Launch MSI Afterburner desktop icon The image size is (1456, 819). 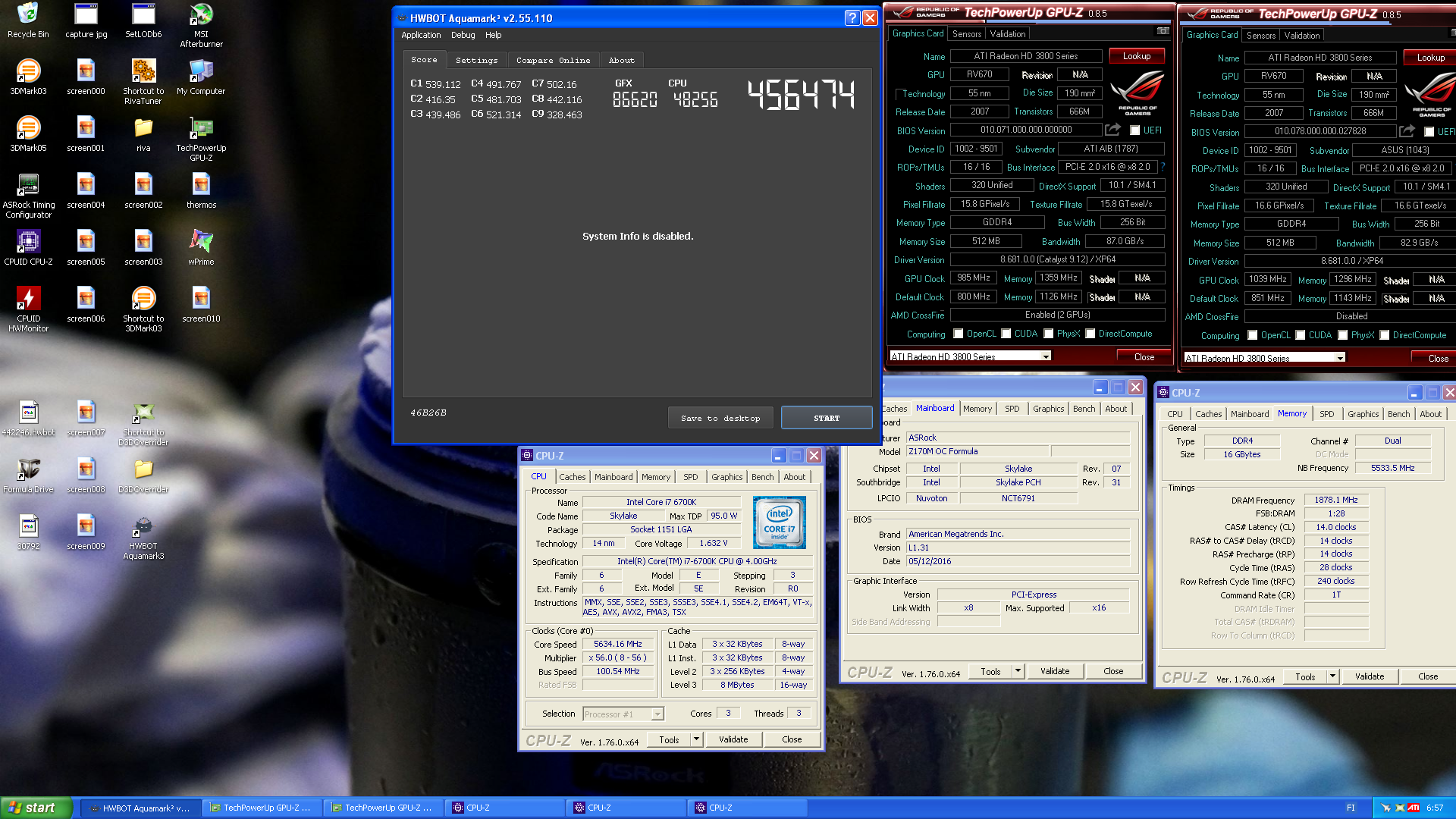(201, 25)
